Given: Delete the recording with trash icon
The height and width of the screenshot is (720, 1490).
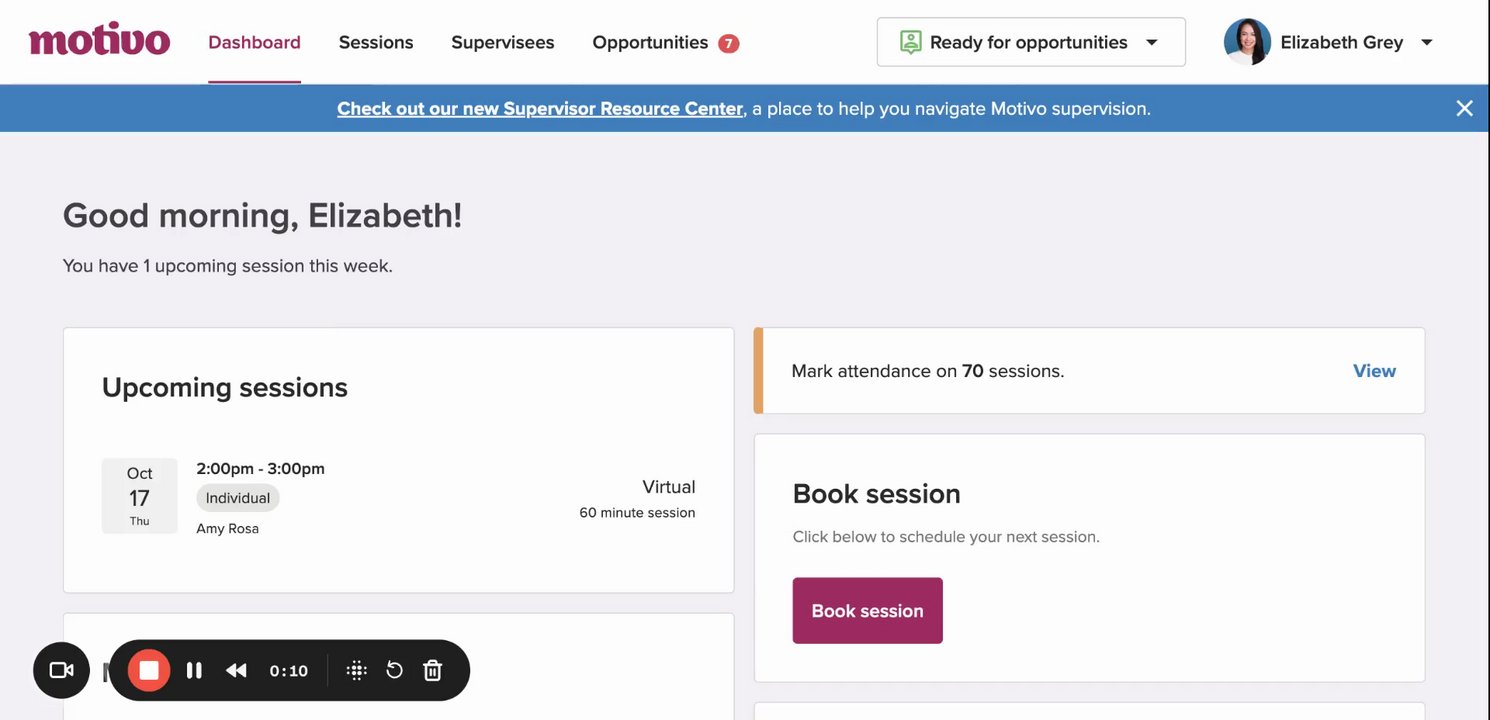Looking at the screenshot, I should tap(432, 670).
